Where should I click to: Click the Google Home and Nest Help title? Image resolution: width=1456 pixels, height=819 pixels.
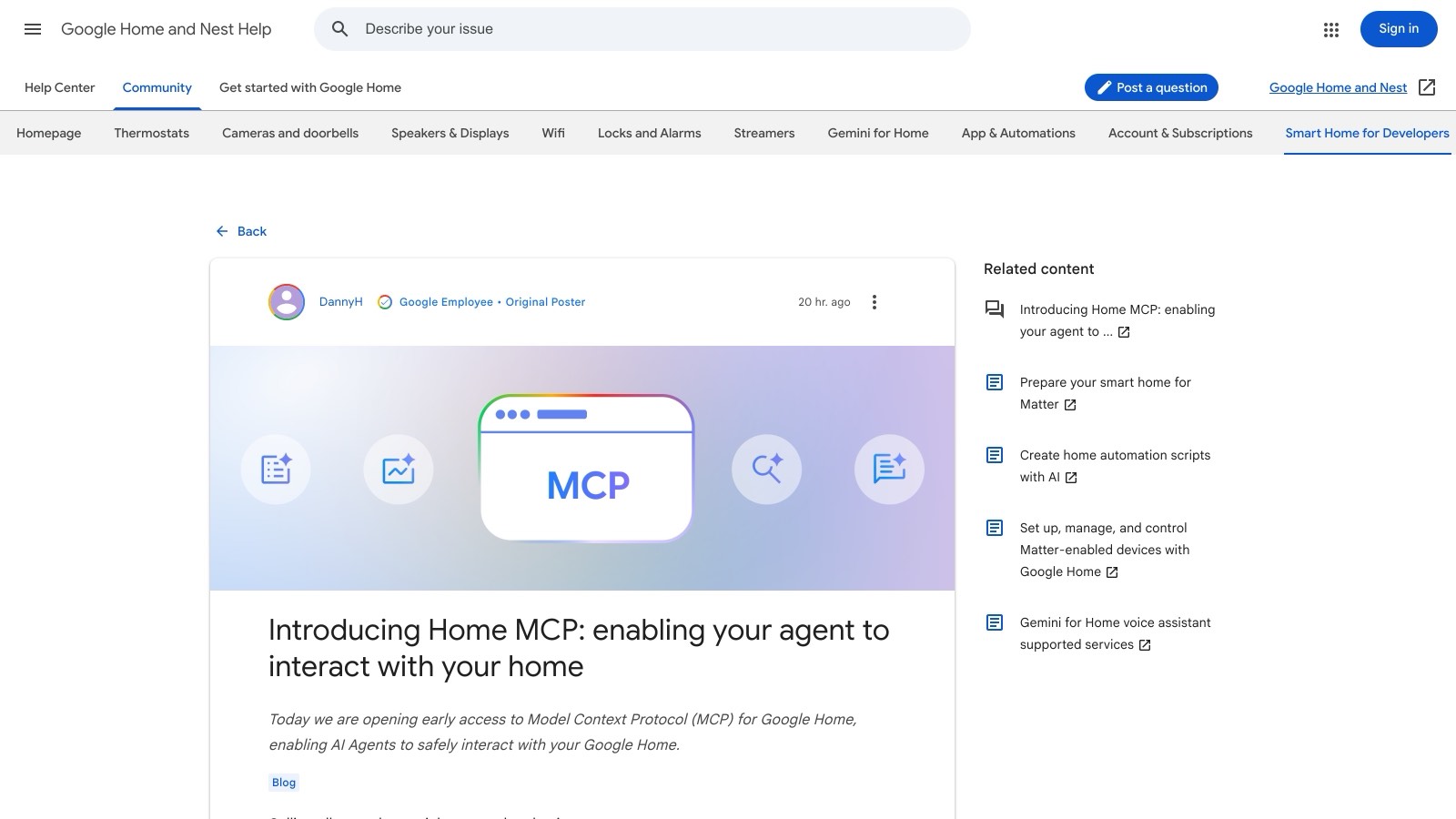click(166, 29)
